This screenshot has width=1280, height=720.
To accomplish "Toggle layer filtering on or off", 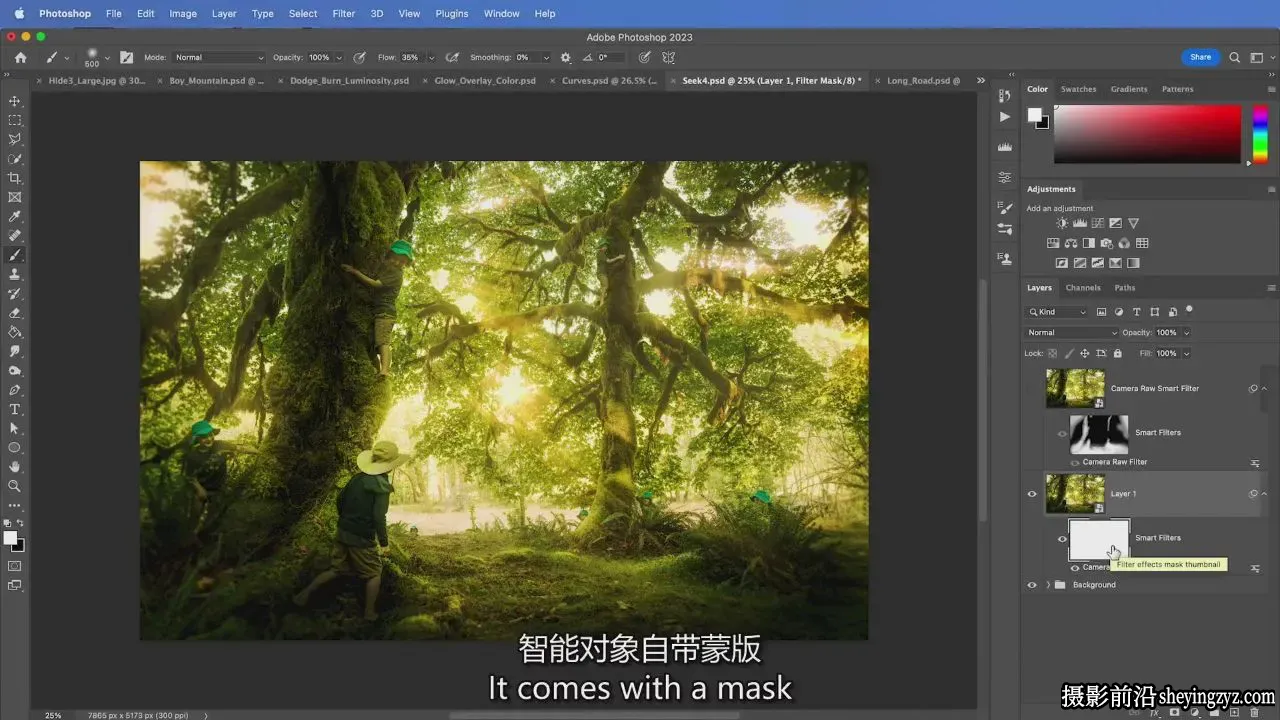I will [x=1189, y=310].
